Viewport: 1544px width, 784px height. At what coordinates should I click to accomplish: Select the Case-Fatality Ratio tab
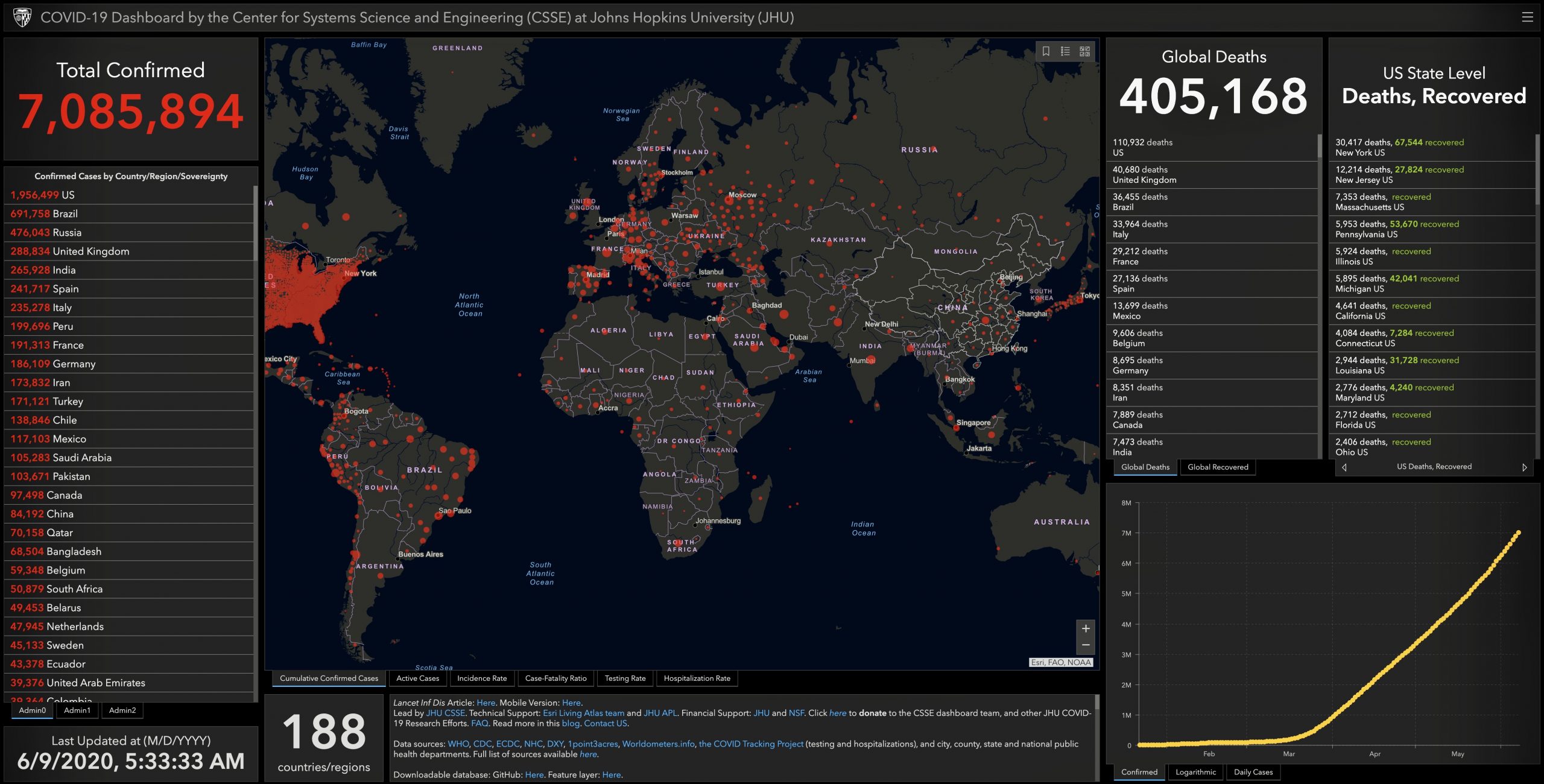point(555,678)
